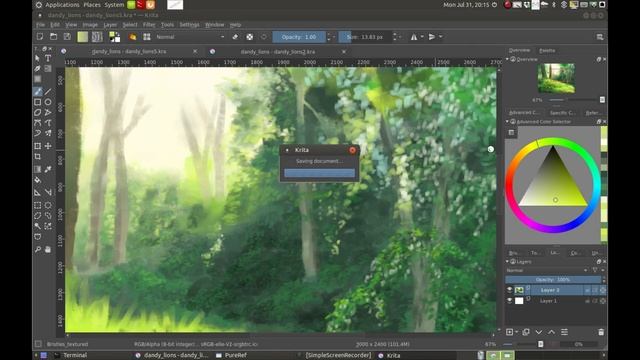Toggle horizontal mirror tool
This screenshot has width=640, height=360.
[414, 37]
